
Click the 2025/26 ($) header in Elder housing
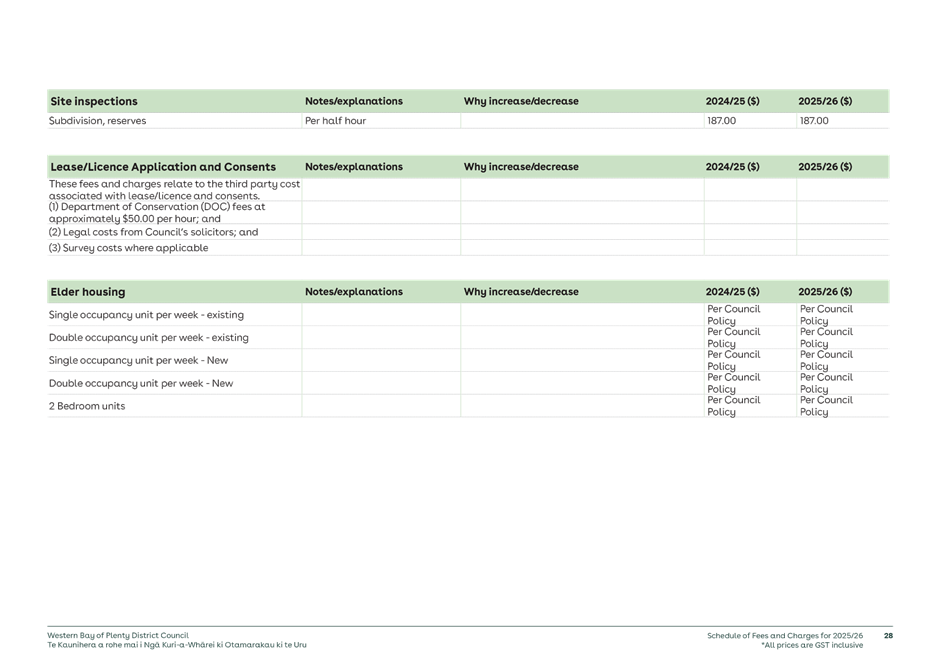[824, 292]
